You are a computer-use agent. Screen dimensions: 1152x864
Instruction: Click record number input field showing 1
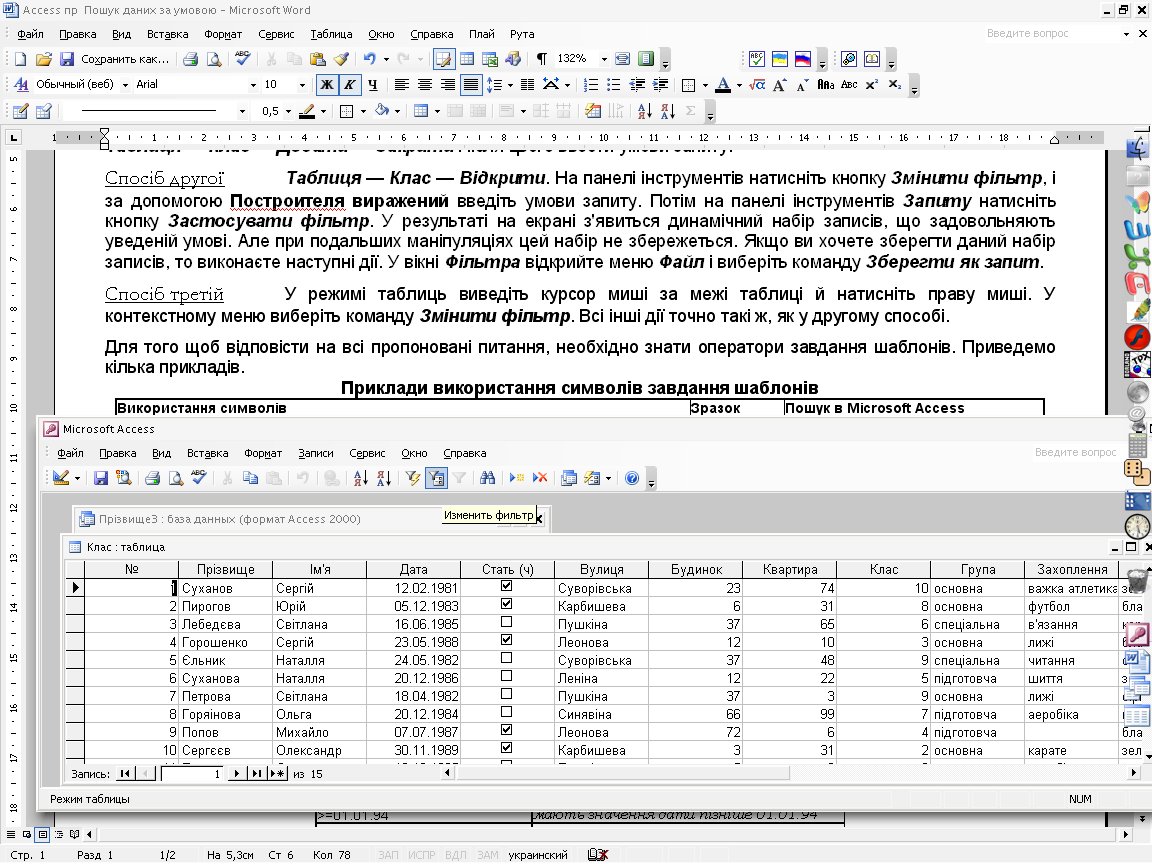[x=192, y=774]
